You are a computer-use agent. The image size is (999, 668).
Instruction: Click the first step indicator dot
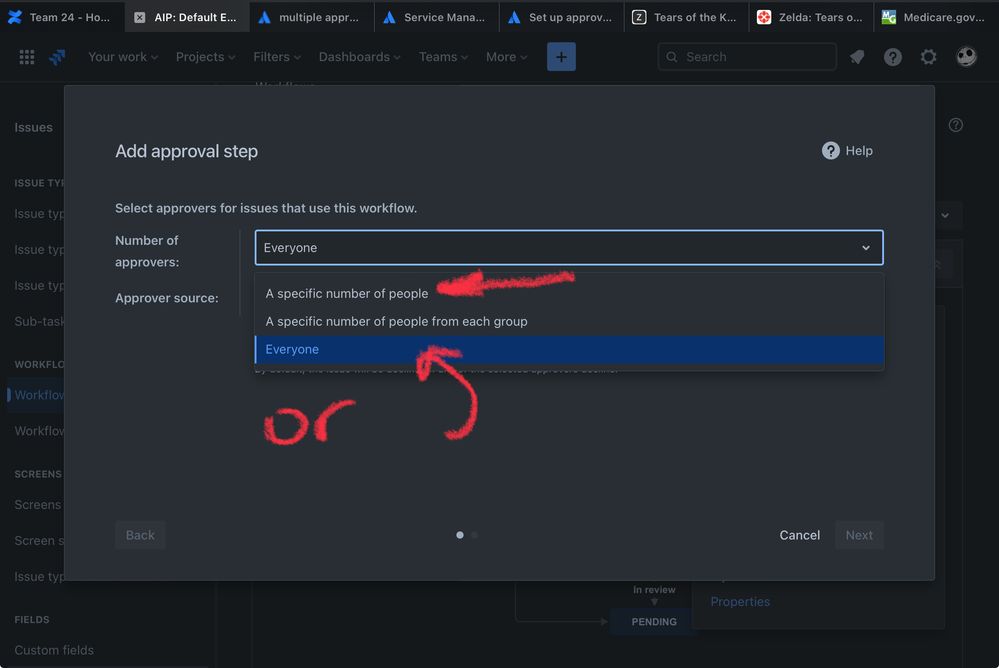click(x=460, y=535)
